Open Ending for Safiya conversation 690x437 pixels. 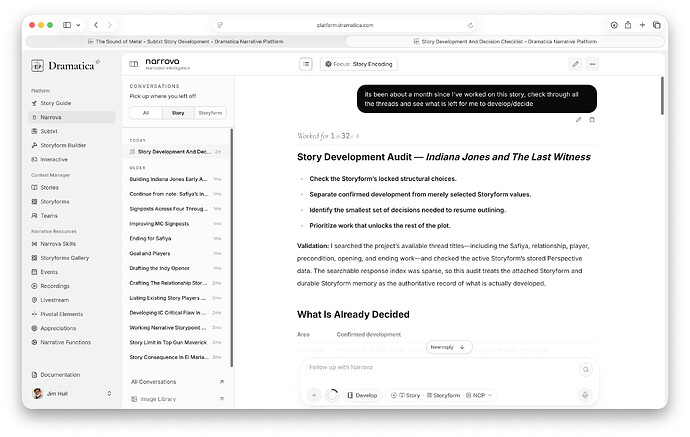click(175, 239)
